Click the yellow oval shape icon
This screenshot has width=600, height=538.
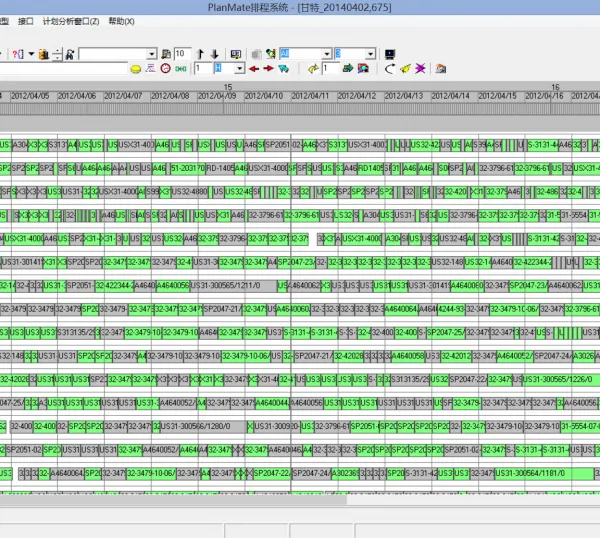pyautogui.click(x=136, y=69)
